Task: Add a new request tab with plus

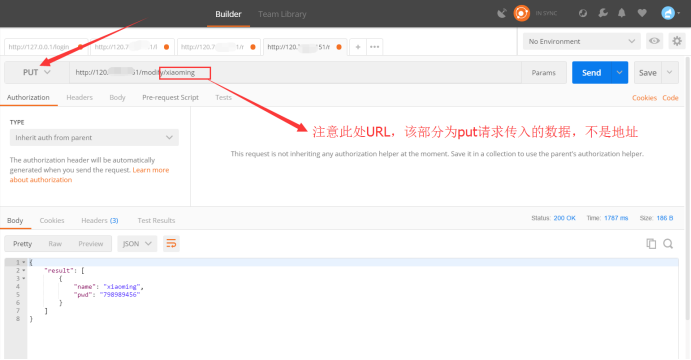Action: 358,47
